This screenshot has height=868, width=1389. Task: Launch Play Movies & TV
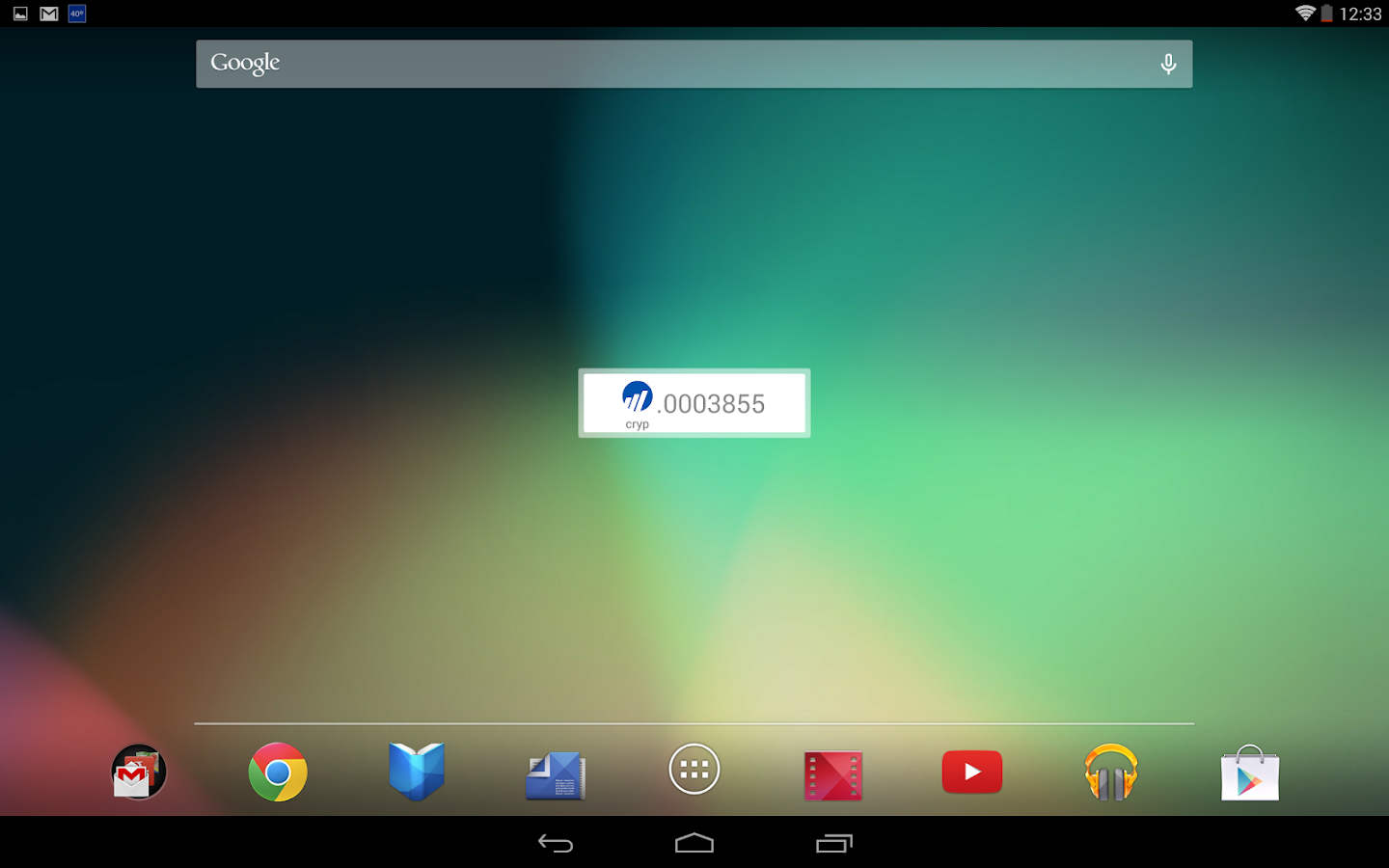[833, 774]
